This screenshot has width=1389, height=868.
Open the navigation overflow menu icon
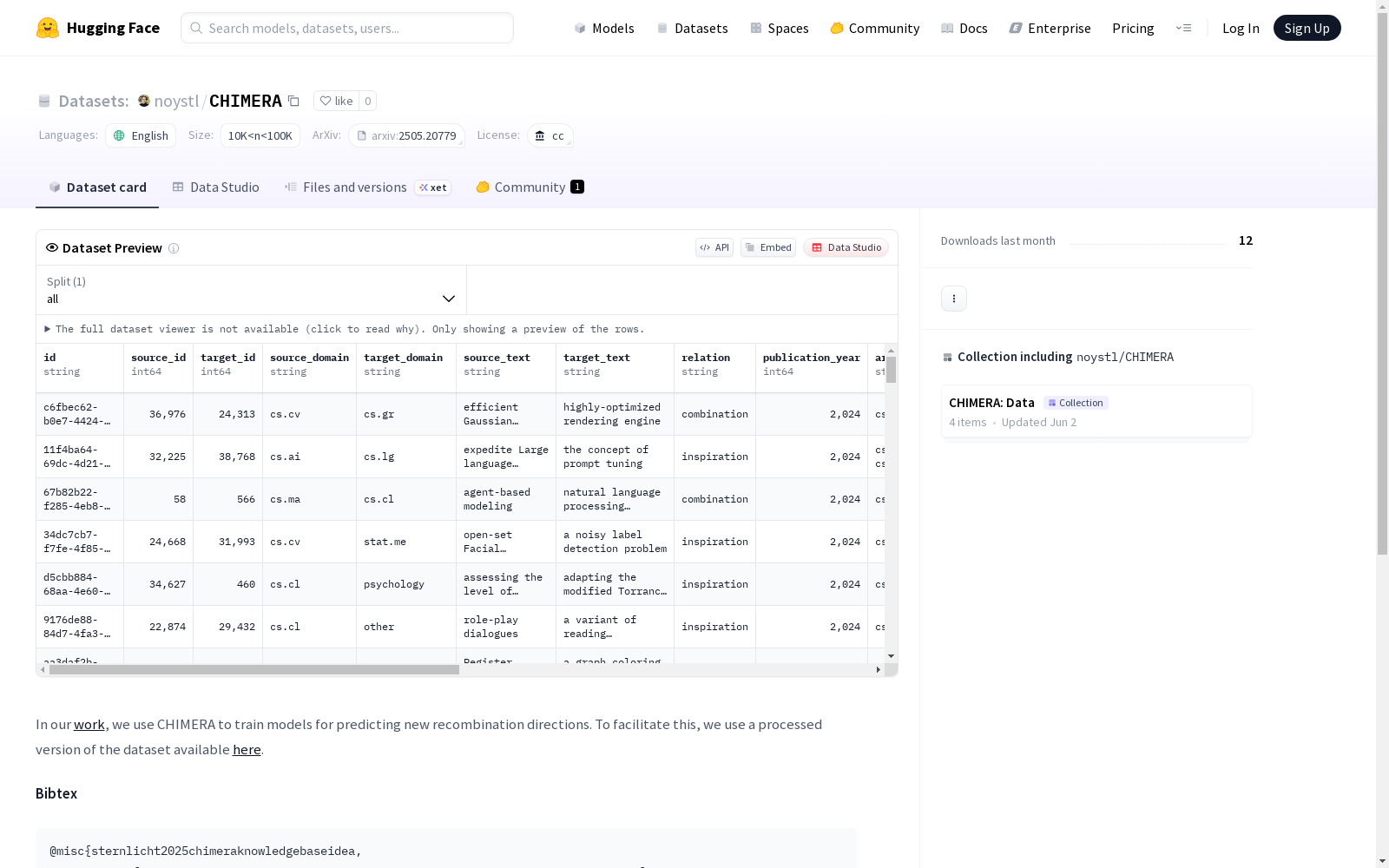coord(1183,28)
